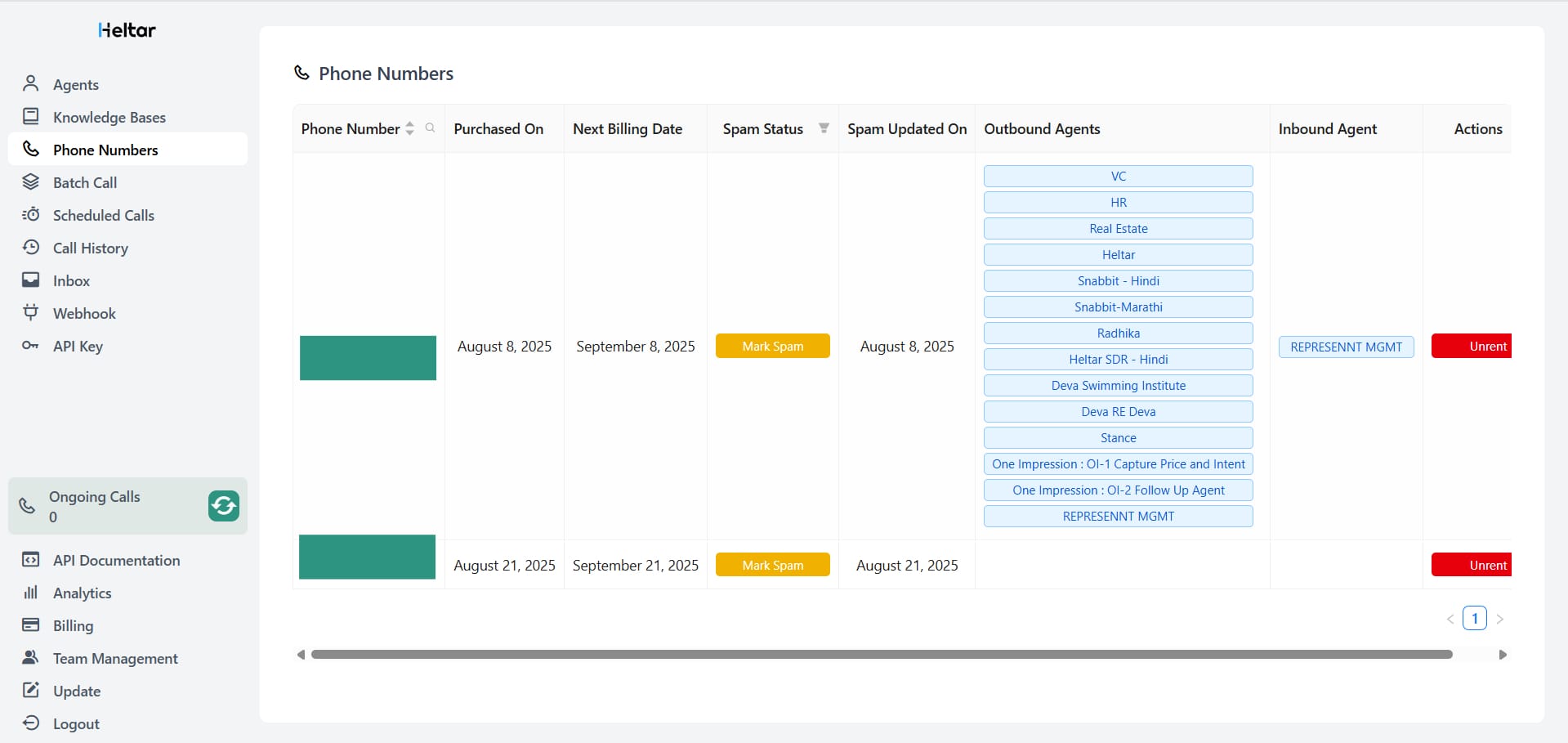Click the search icon in Phone Number column
The image size is (1568, 743).
point(430,128)
